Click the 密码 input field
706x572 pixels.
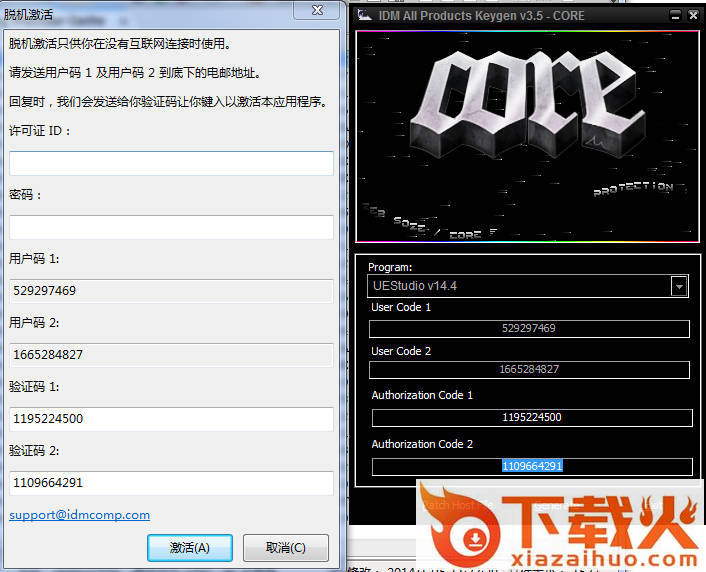pos(171,227)
